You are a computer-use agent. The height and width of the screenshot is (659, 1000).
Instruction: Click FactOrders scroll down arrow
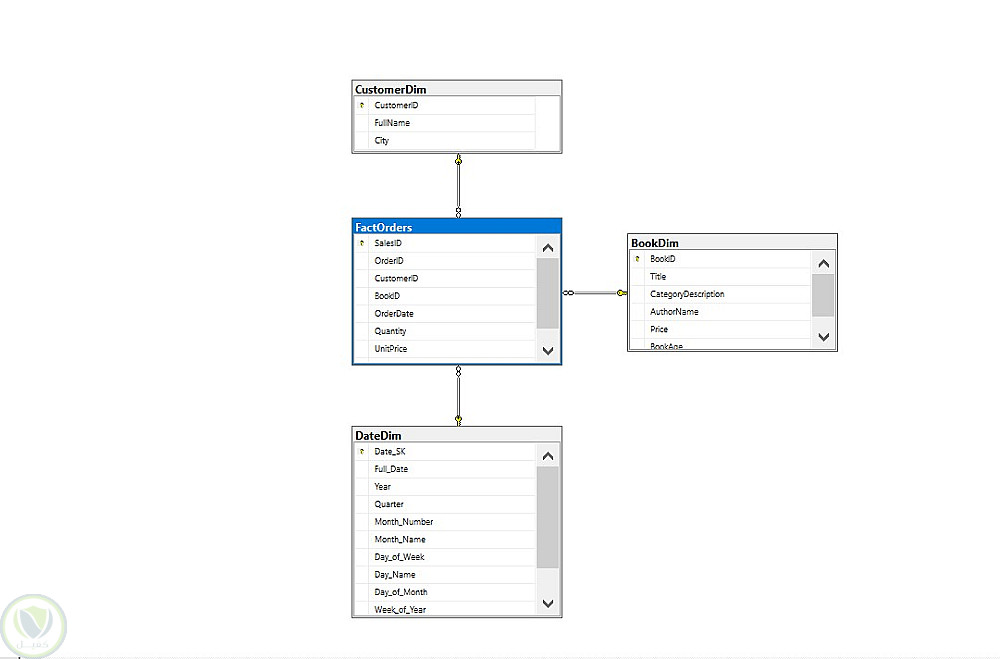click(547, 350)
